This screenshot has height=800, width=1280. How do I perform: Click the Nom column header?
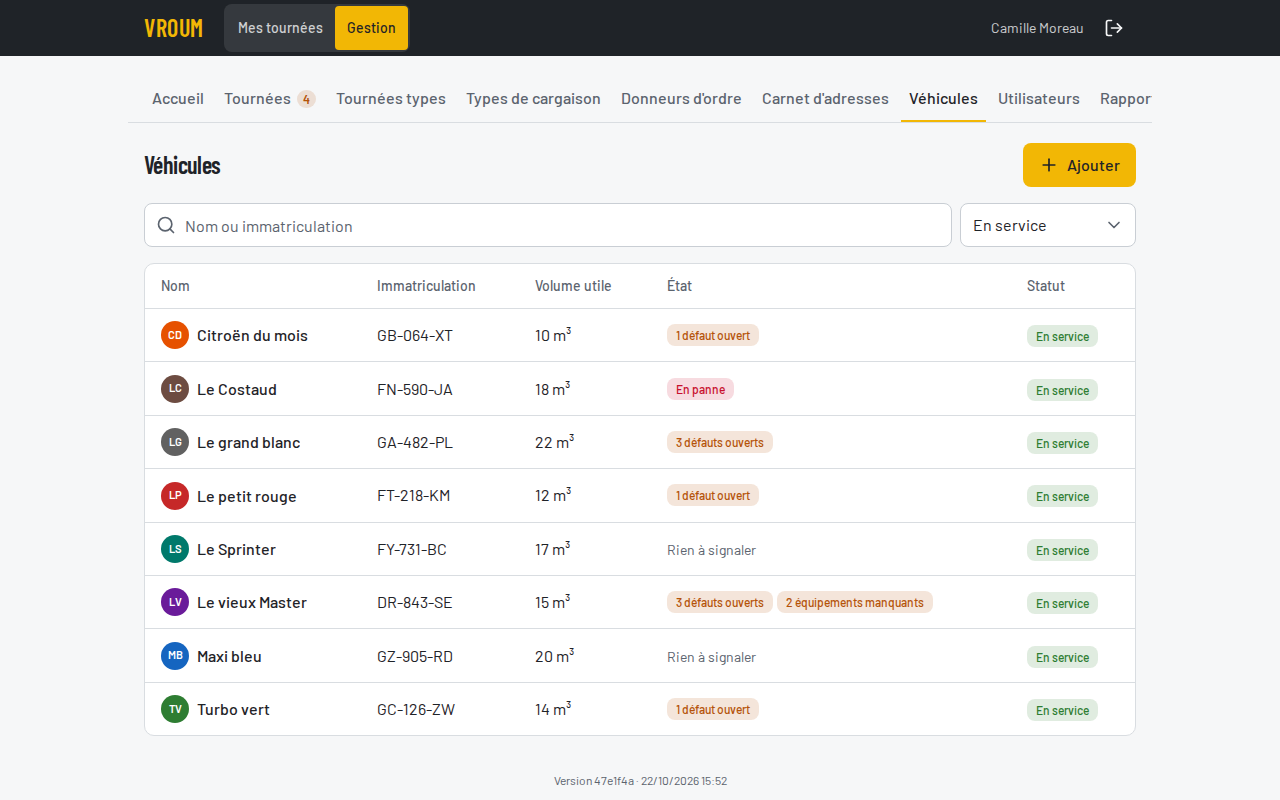coord(175,286)
